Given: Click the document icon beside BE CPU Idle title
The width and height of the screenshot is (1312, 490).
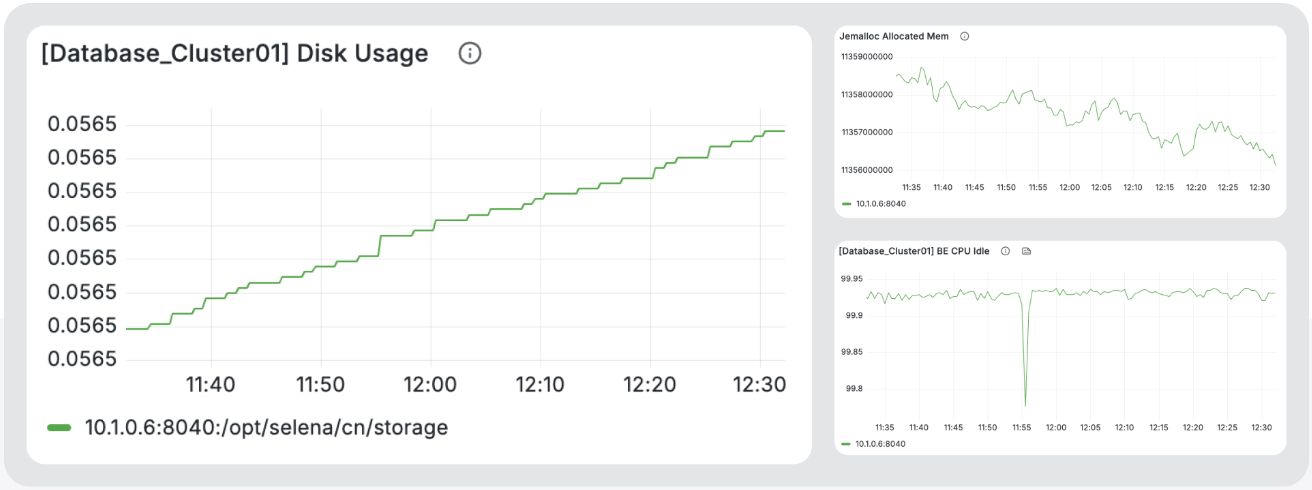Looking at the screenshot, I should coord(1026,251).
